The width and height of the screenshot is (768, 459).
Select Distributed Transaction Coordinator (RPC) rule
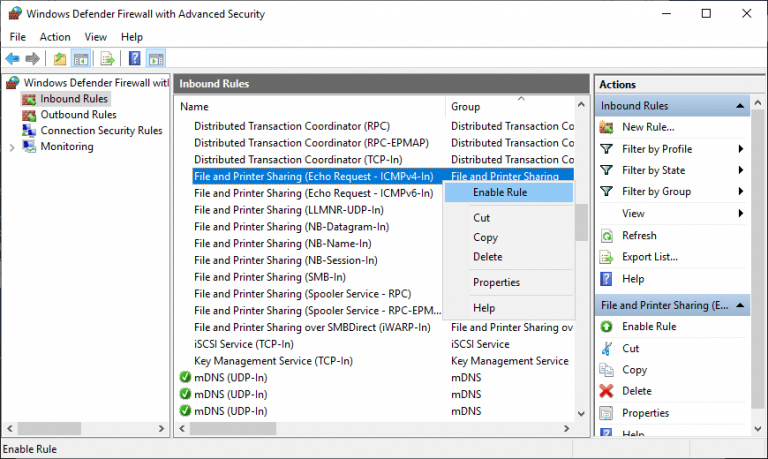(292, 126)
